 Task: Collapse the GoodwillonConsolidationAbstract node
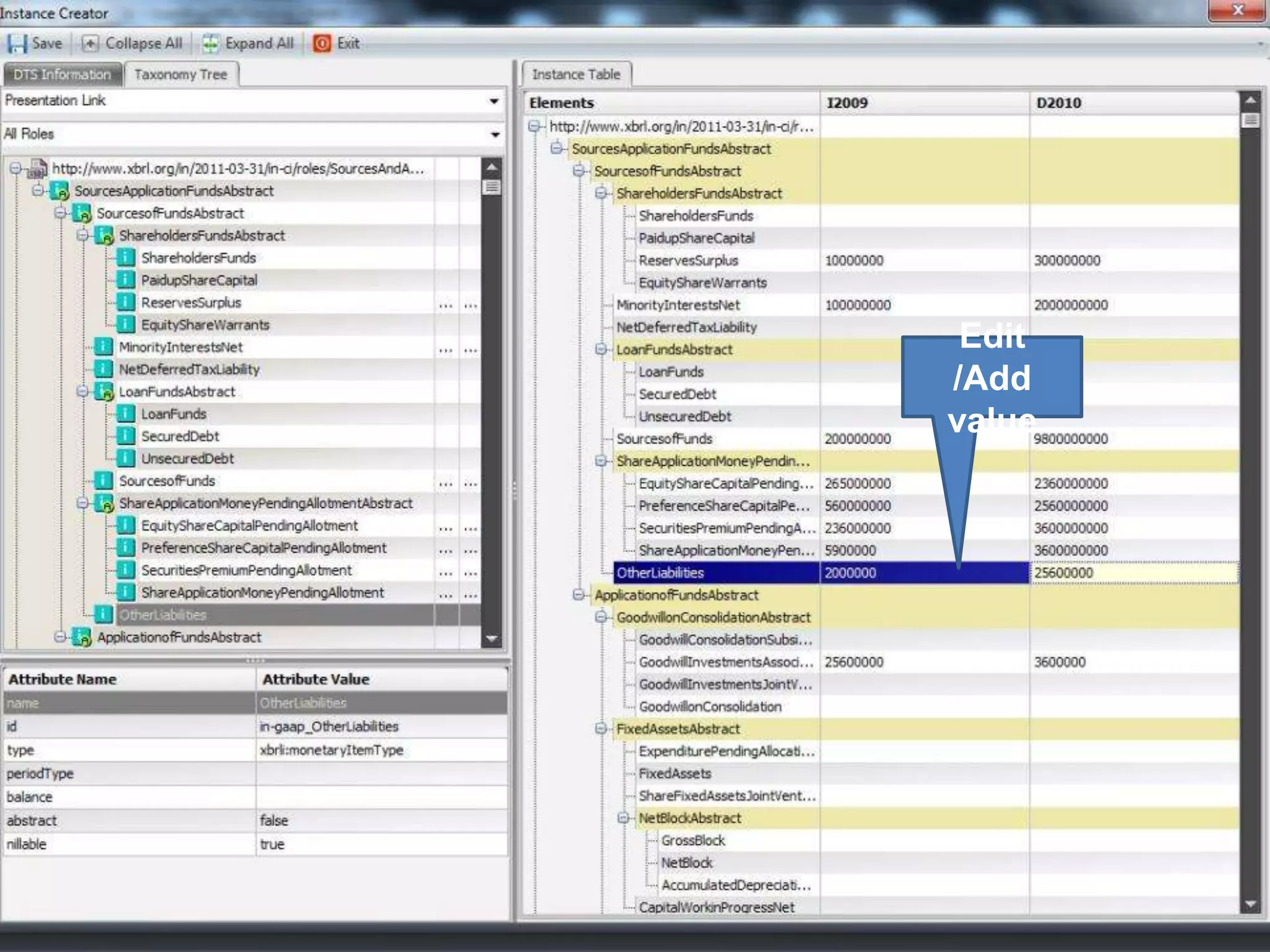point(600,617)
